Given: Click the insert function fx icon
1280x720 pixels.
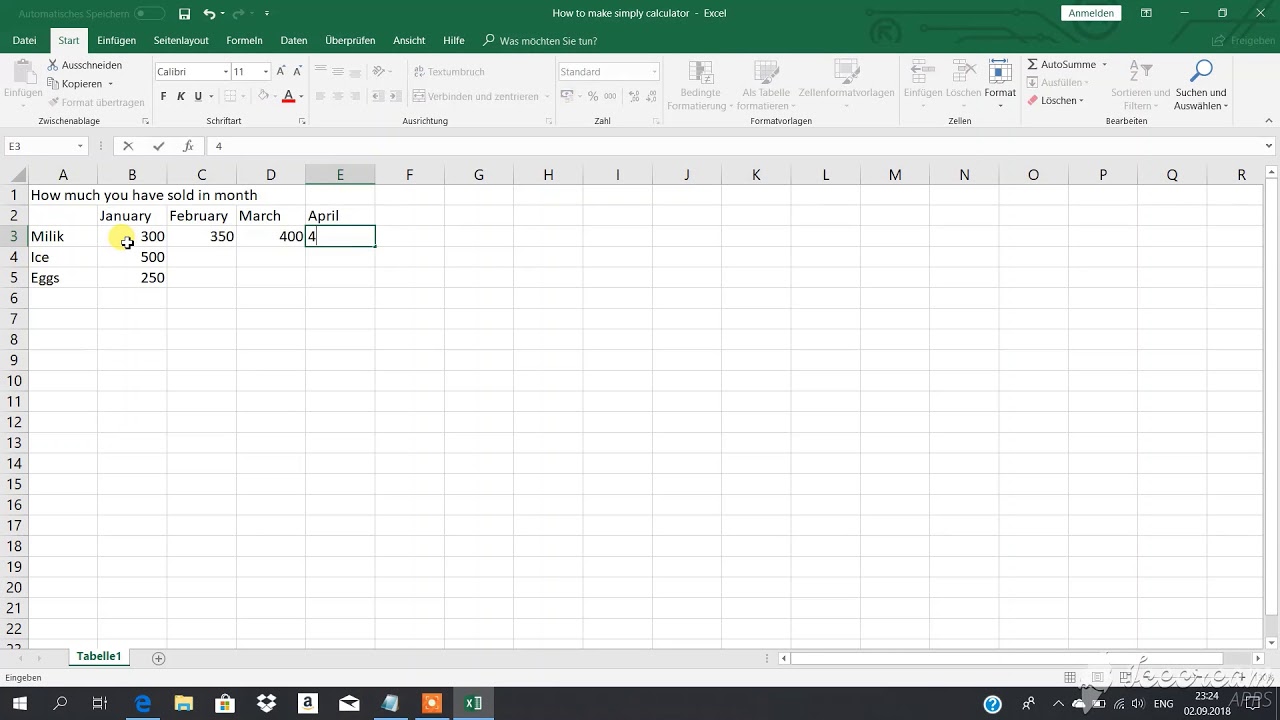Looking at the screenshot, I should pos(188,146).
